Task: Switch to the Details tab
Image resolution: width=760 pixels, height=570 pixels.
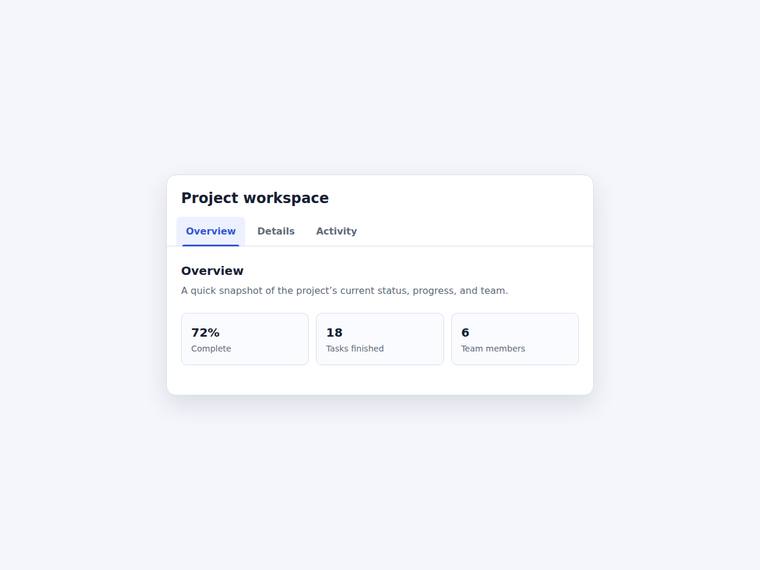Action: click(276, 231)
